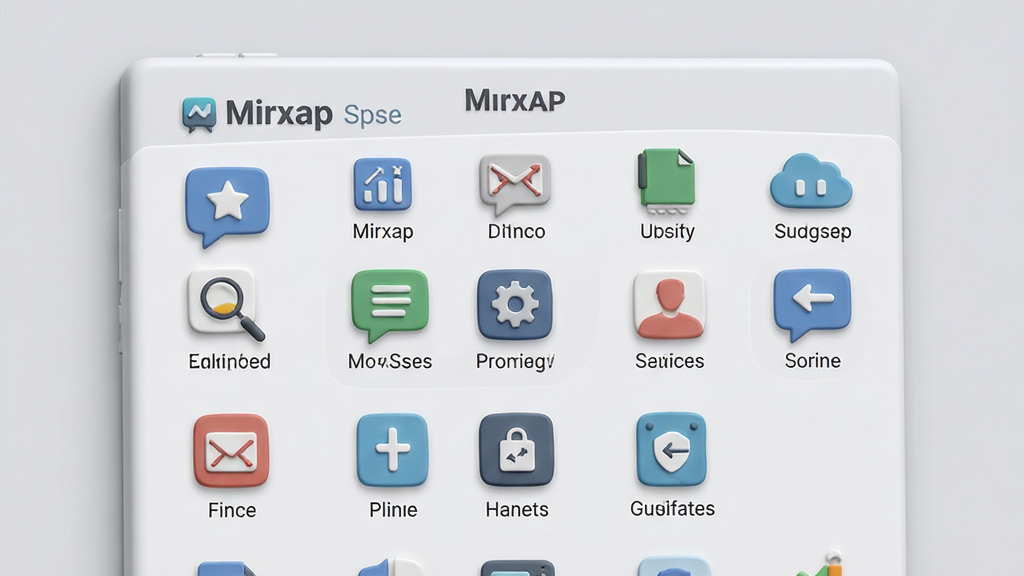
Task: Click the Mirxap logo icon in header
Action: pyautogui.click(x=199, y=115)
